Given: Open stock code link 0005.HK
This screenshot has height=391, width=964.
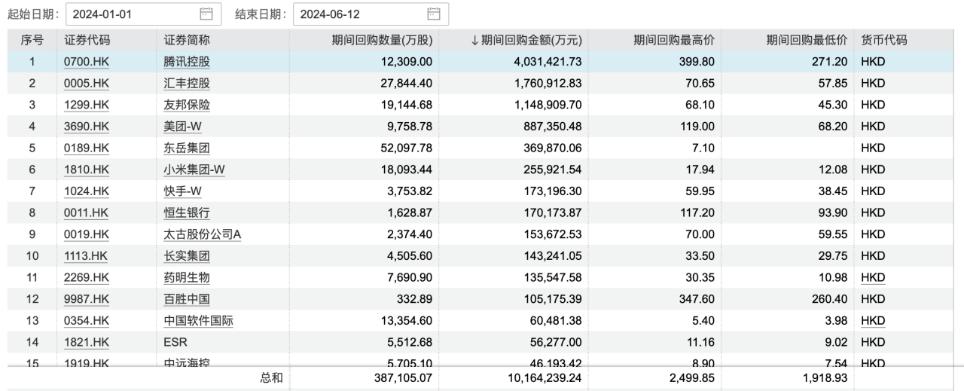Looking at the screenshot, I should tap(87, 84).
